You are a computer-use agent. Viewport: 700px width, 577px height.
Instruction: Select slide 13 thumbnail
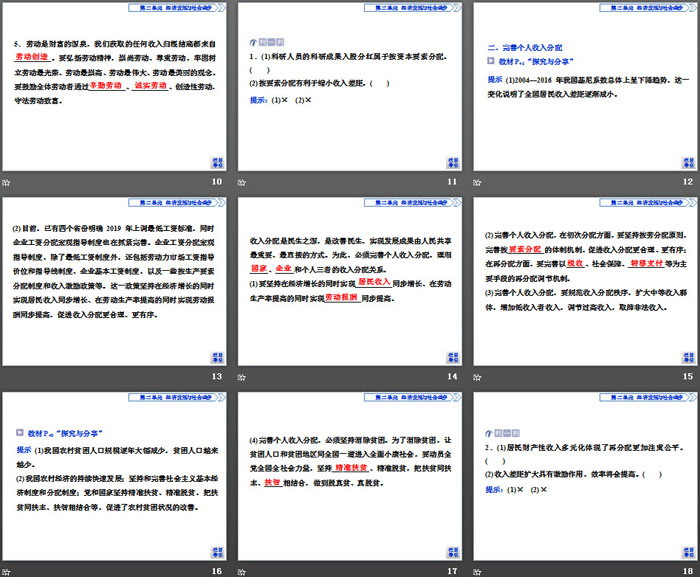pyautogui.click(x=114, y=281)
